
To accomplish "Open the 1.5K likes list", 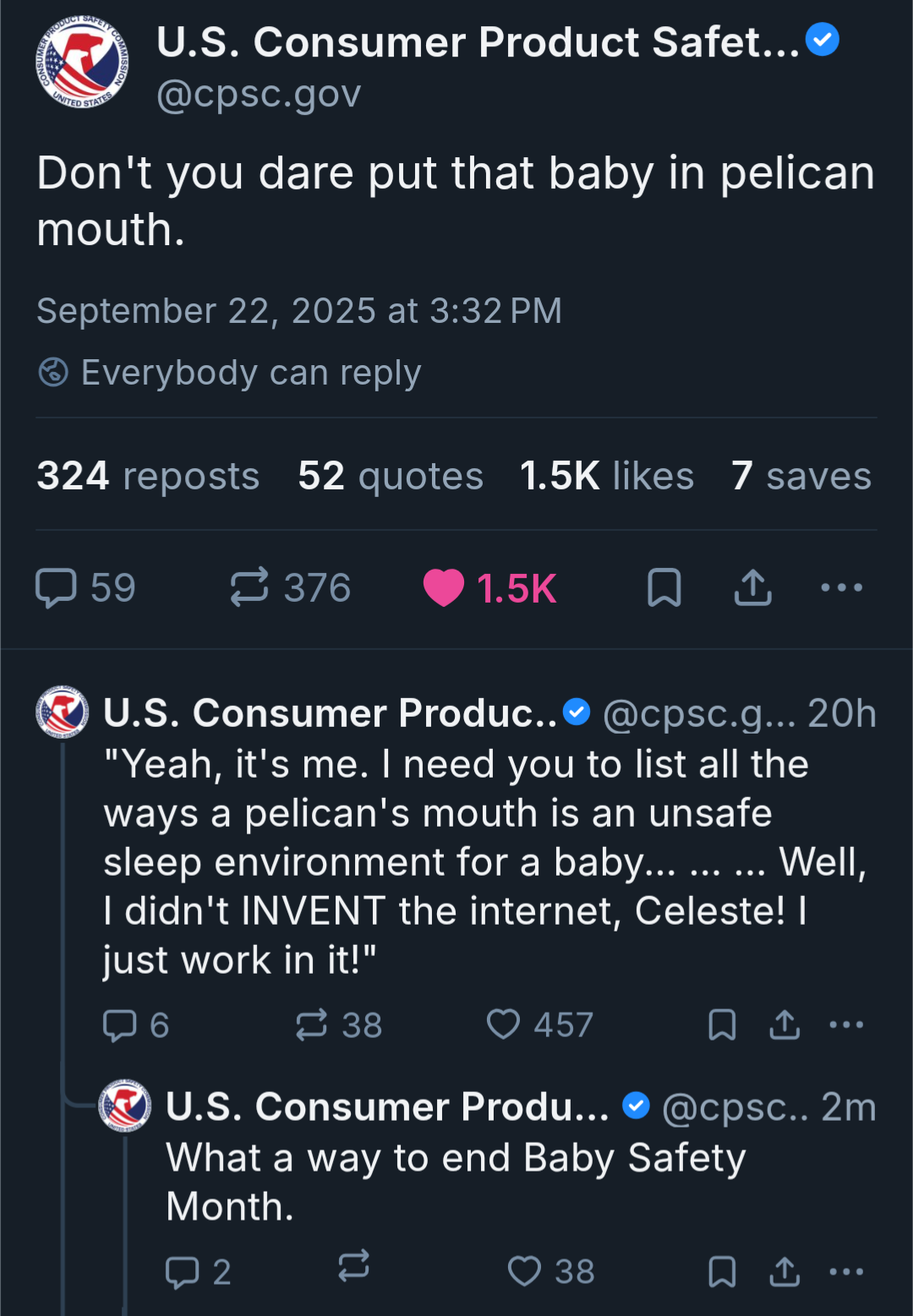I will 606,476.
